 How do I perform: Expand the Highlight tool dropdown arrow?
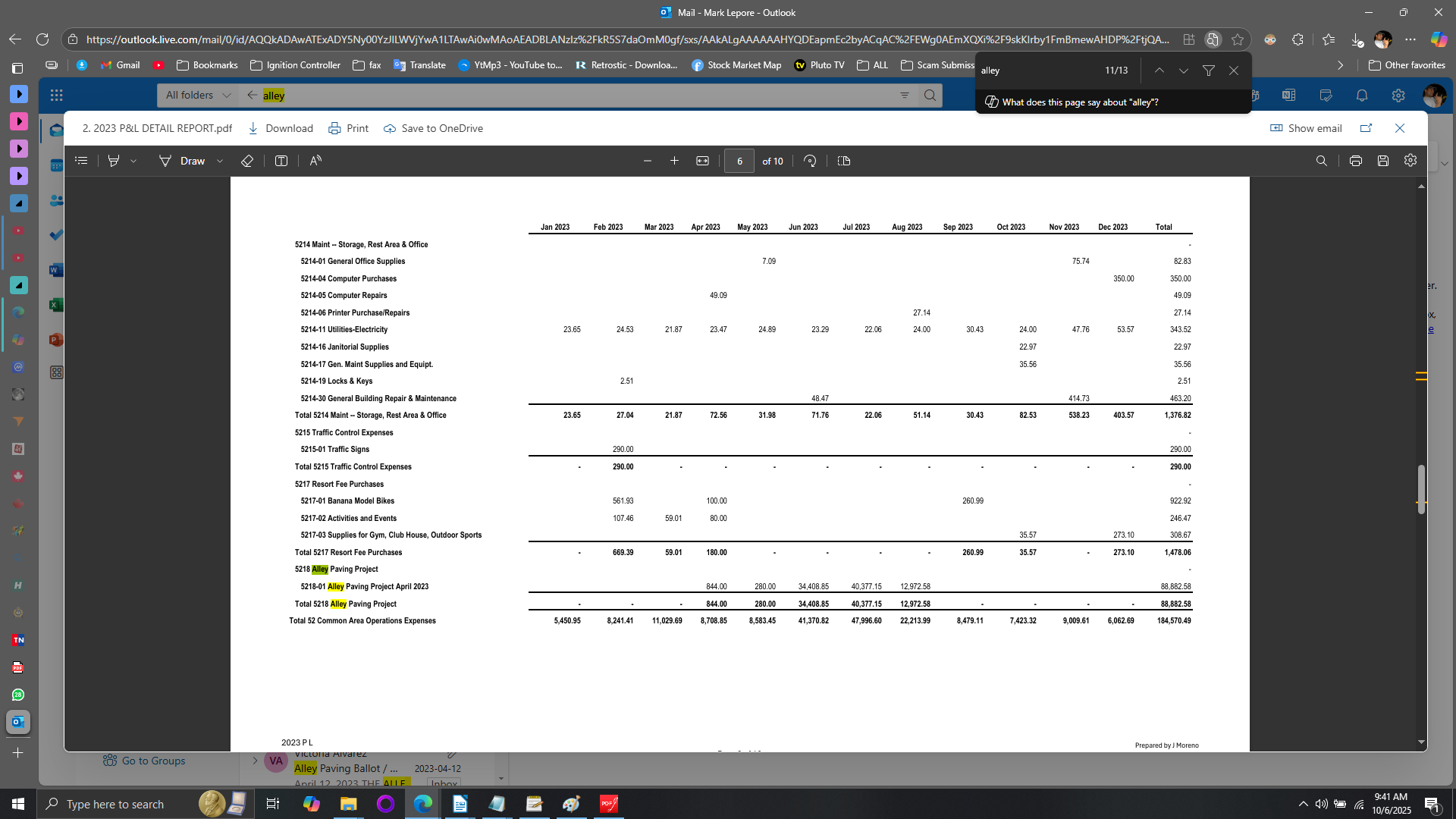pos(133,161)
